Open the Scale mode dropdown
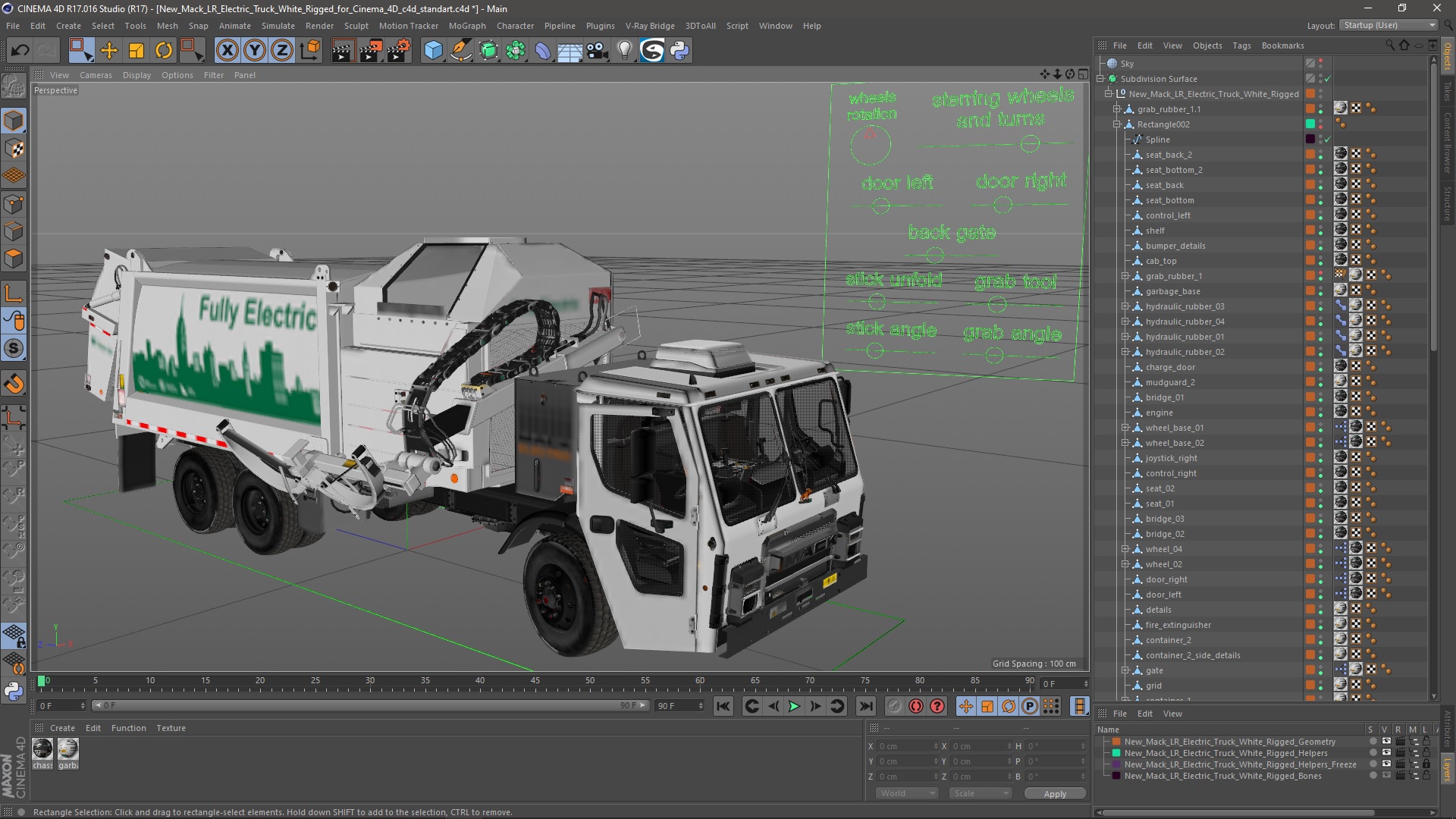Viewport: 1456px width, 819px height. tap(980, 793)
